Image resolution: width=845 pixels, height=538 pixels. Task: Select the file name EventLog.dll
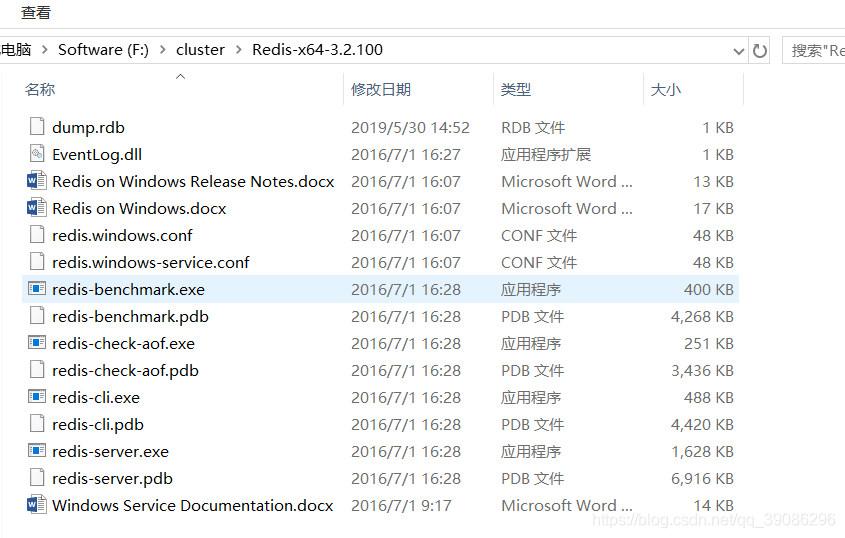click(97, 155)
